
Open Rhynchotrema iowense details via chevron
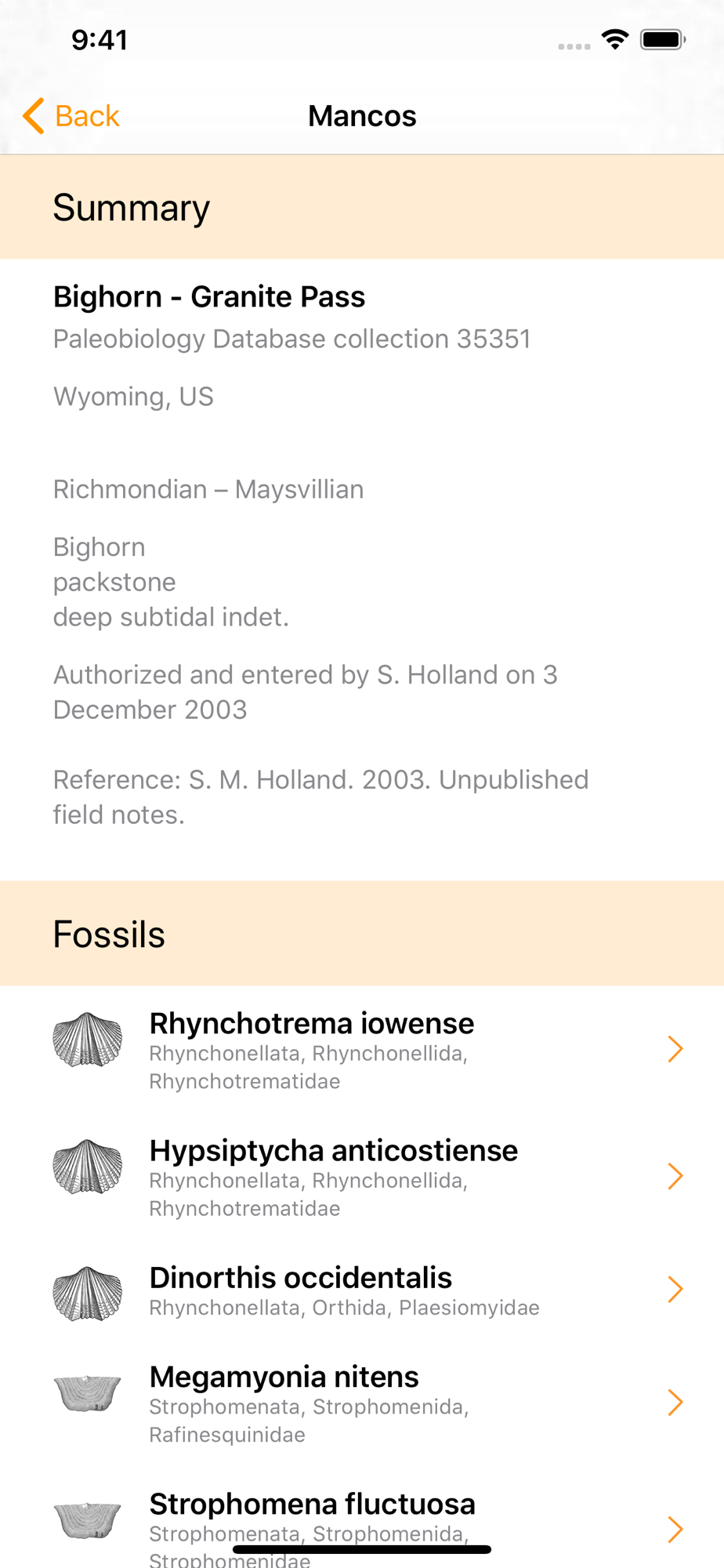(675, 1049)
